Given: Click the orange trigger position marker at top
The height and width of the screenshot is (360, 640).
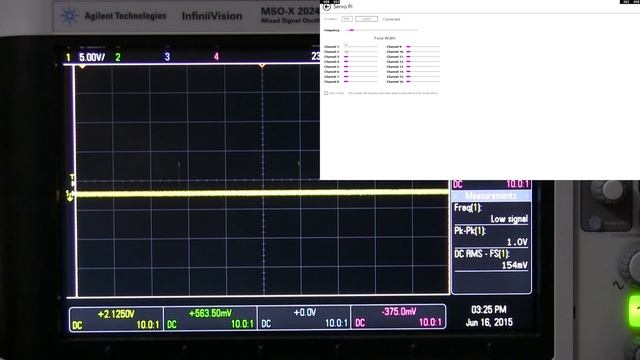Looking at the screenshot, I should click(x=262, y=65).
